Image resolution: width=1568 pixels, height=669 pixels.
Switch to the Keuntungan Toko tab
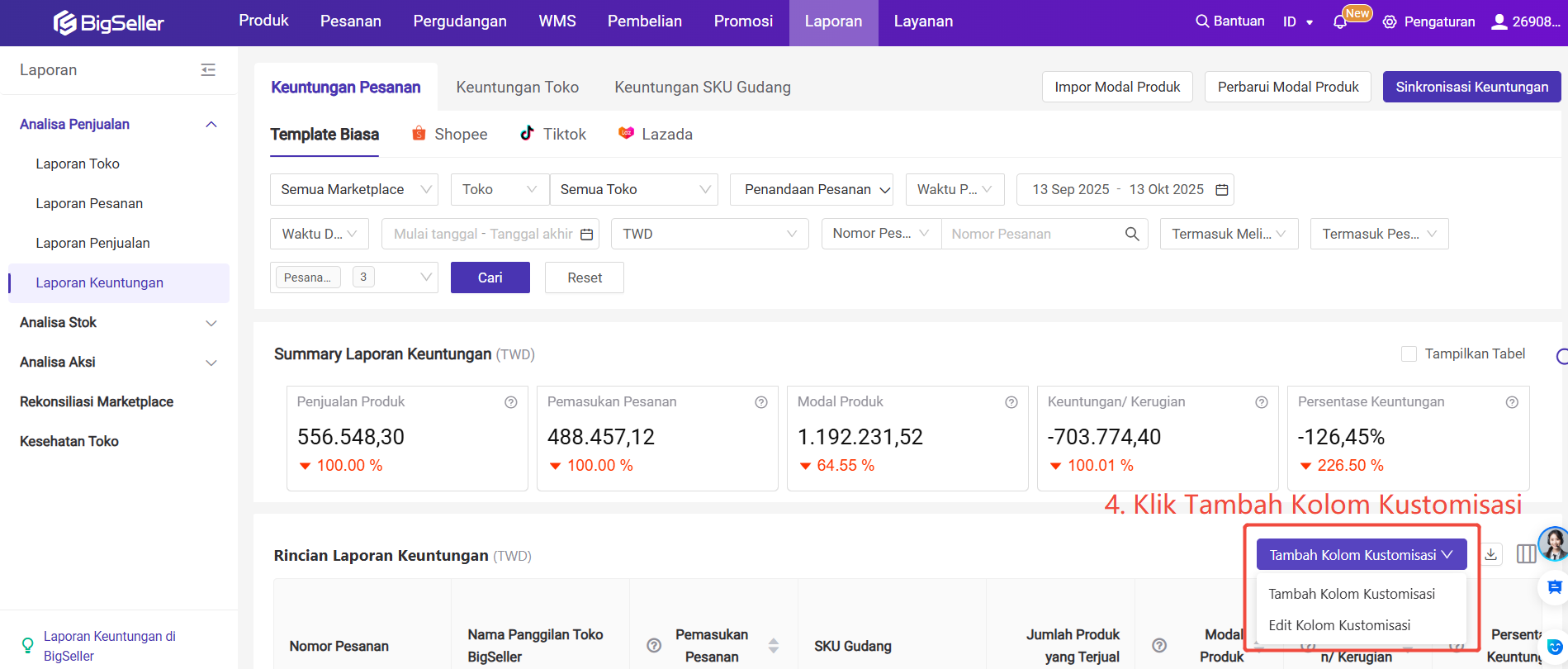point(517,87)
